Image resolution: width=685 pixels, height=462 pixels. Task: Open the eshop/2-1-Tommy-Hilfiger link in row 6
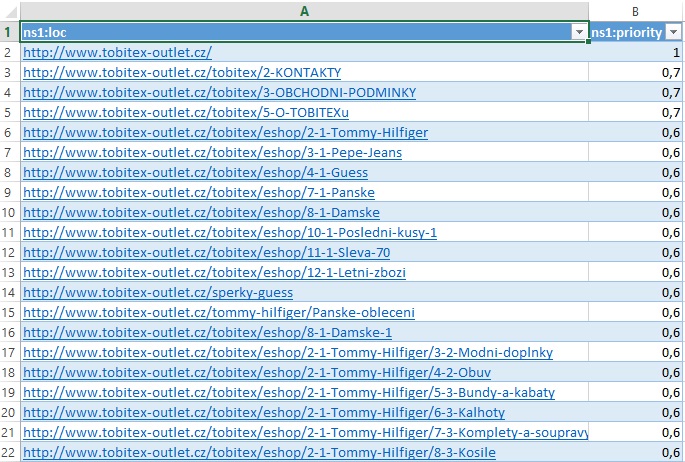225,133
